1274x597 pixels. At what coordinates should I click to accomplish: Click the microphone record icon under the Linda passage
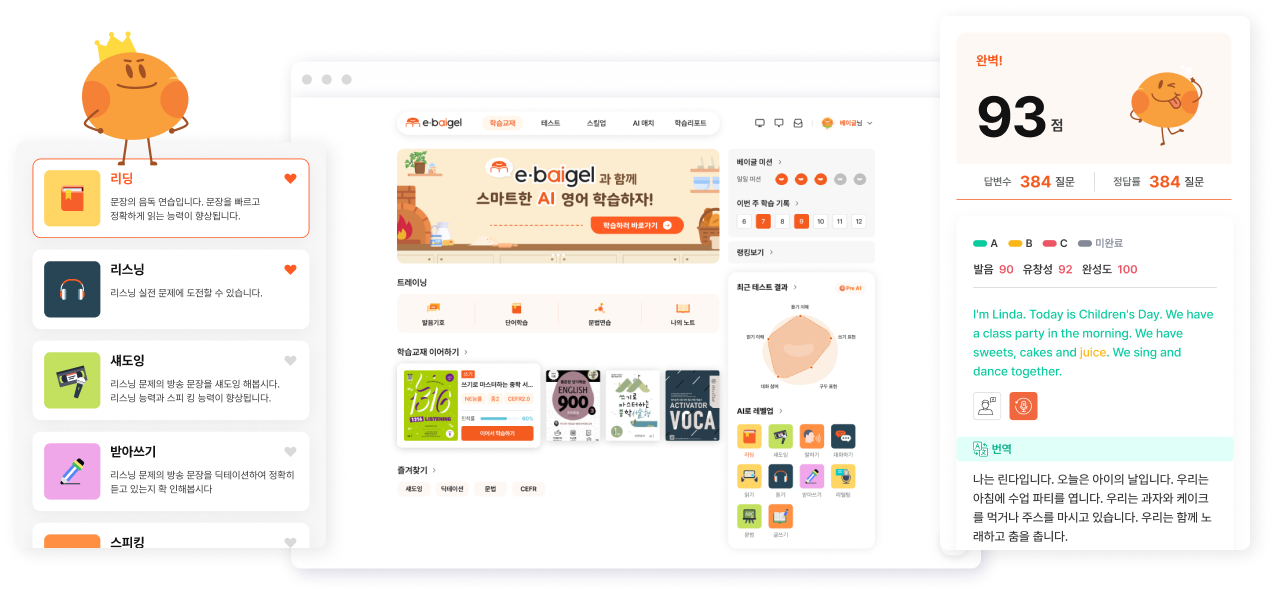point(1023,406)
